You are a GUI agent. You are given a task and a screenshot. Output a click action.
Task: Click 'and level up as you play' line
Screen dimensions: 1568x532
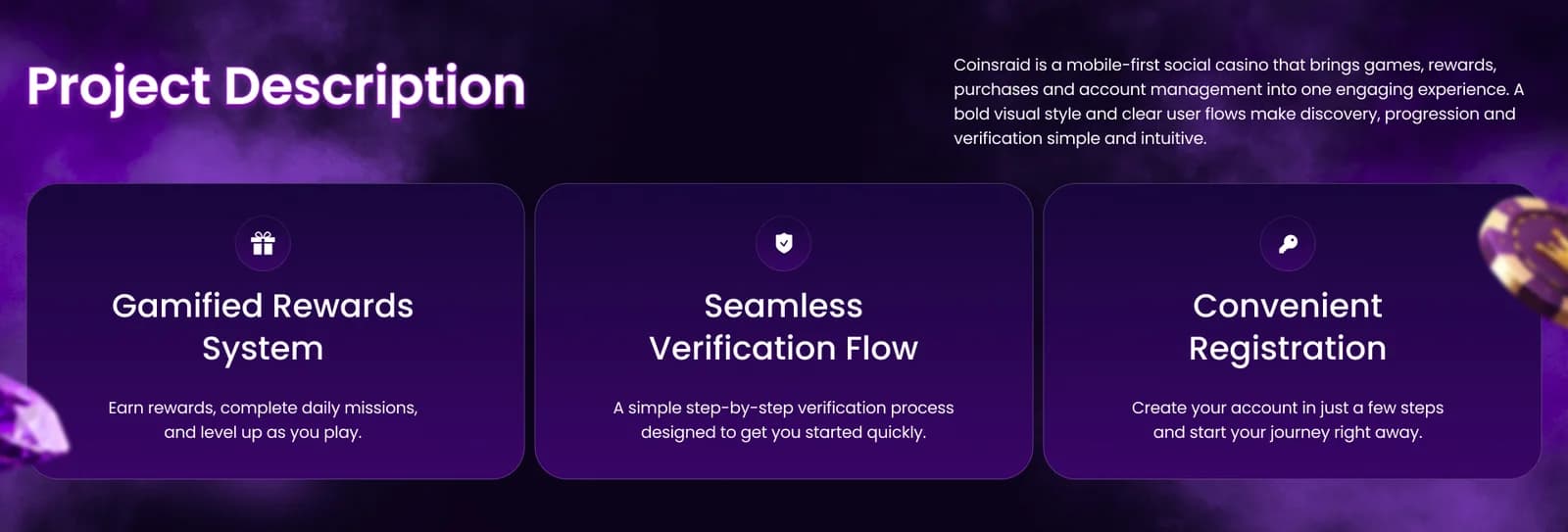(x=263, y=432)
